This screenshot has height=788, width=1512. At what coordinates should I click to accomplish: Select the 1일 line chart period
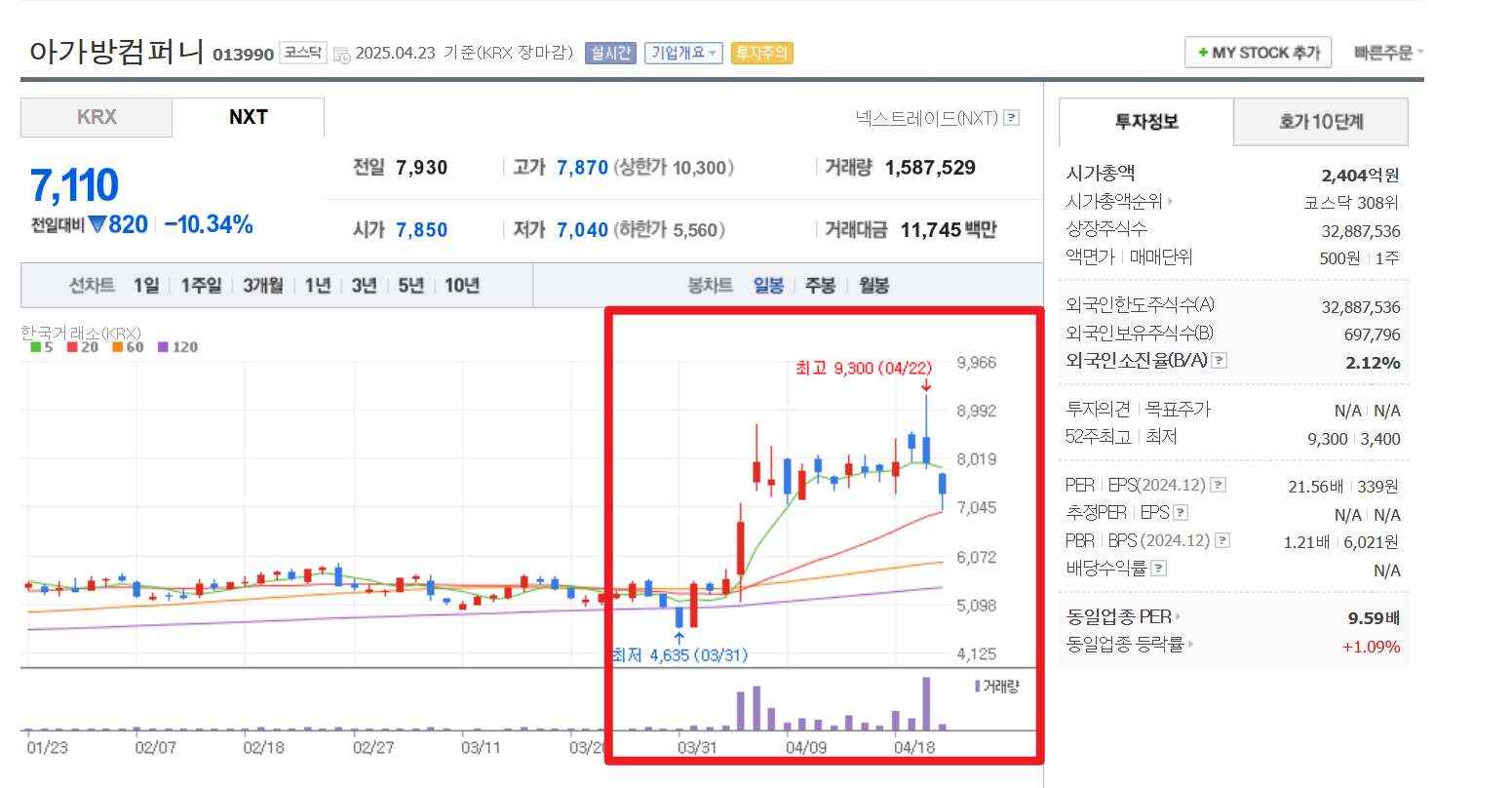pos(146,286)
